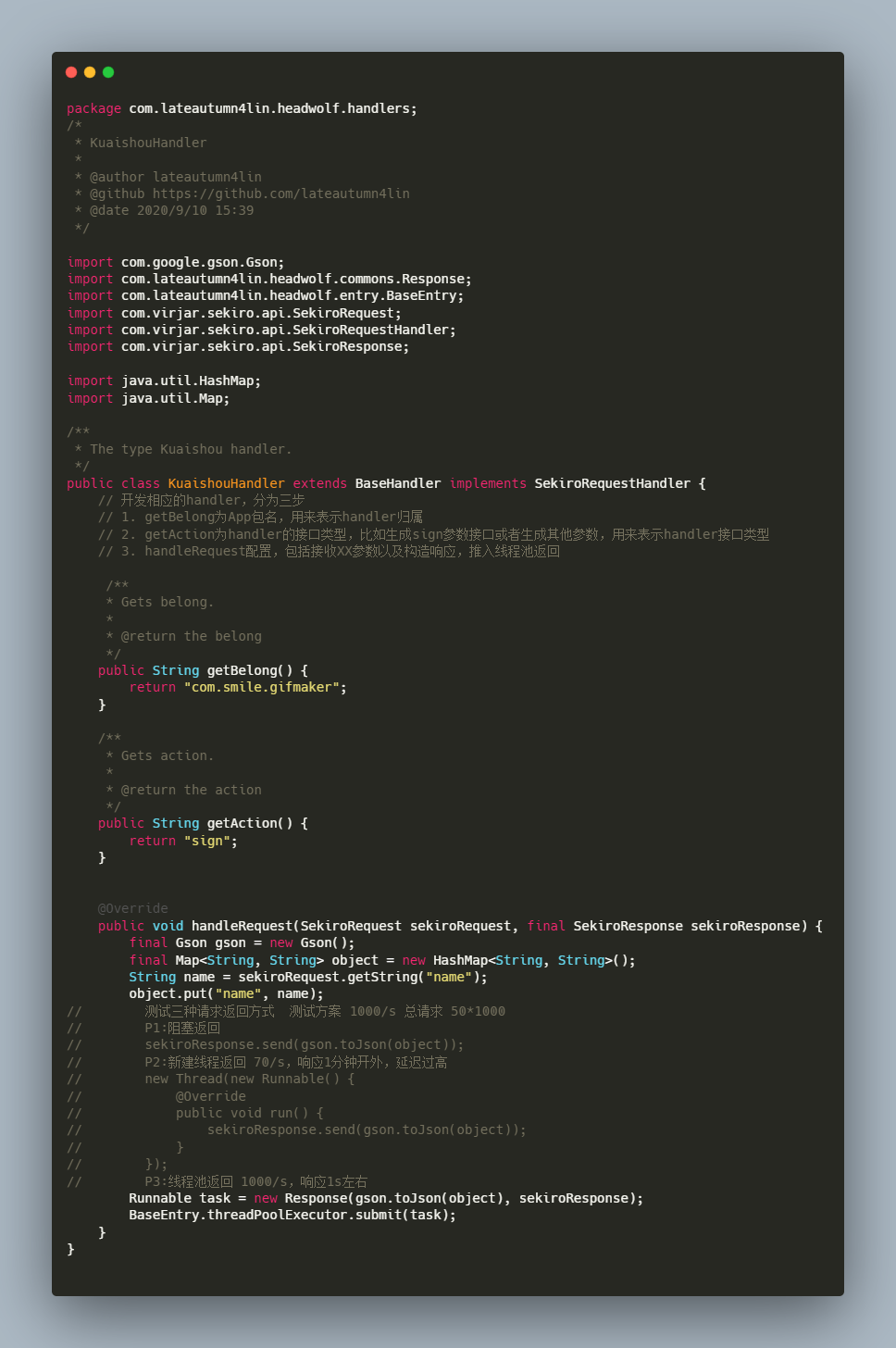Image resolution: width=896 pixels, height=1348 pixels.
Task: Click BaseHandler after the extends keyword
Action: tap(397, 483)
